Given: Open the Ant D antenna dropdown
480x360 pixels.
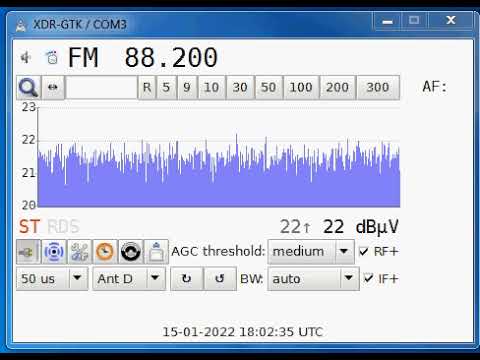Looking at the screenshot, I should [129, 278].
